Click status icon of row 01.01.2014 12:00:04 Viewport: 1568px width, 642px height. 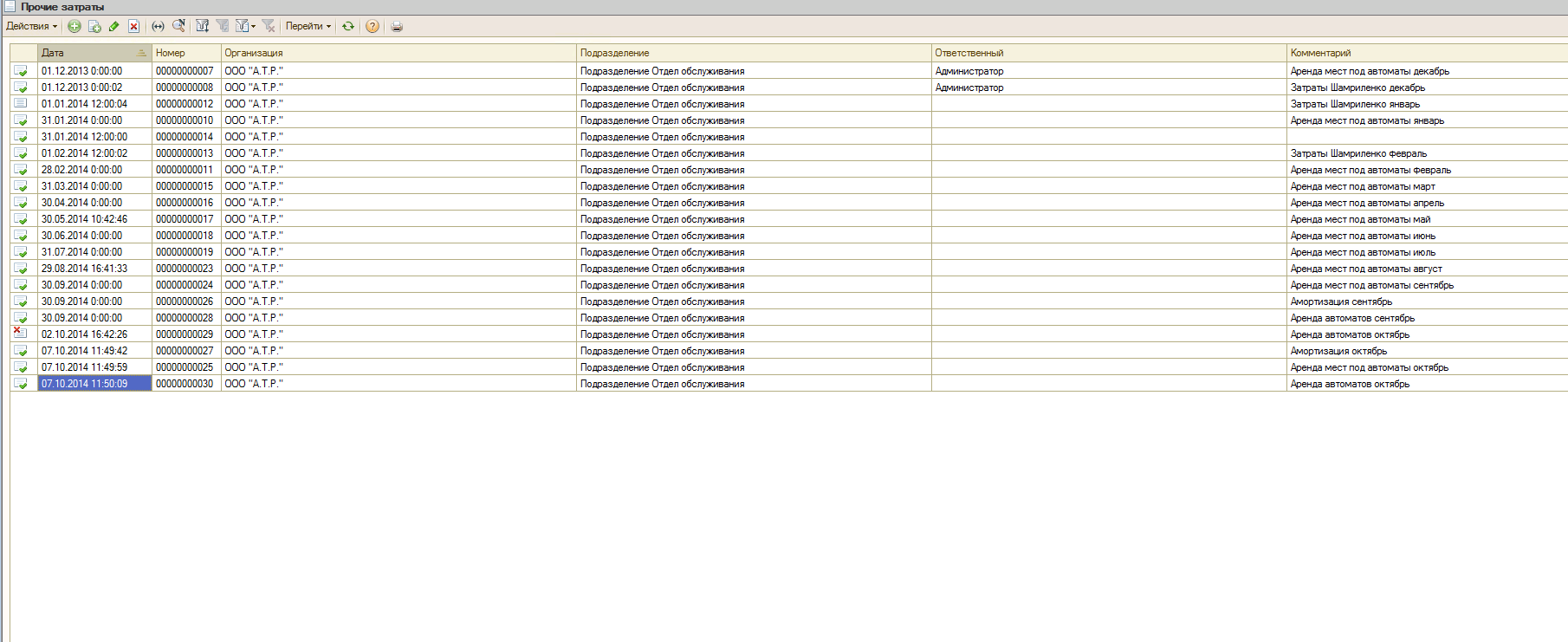[x=21, y=103]
